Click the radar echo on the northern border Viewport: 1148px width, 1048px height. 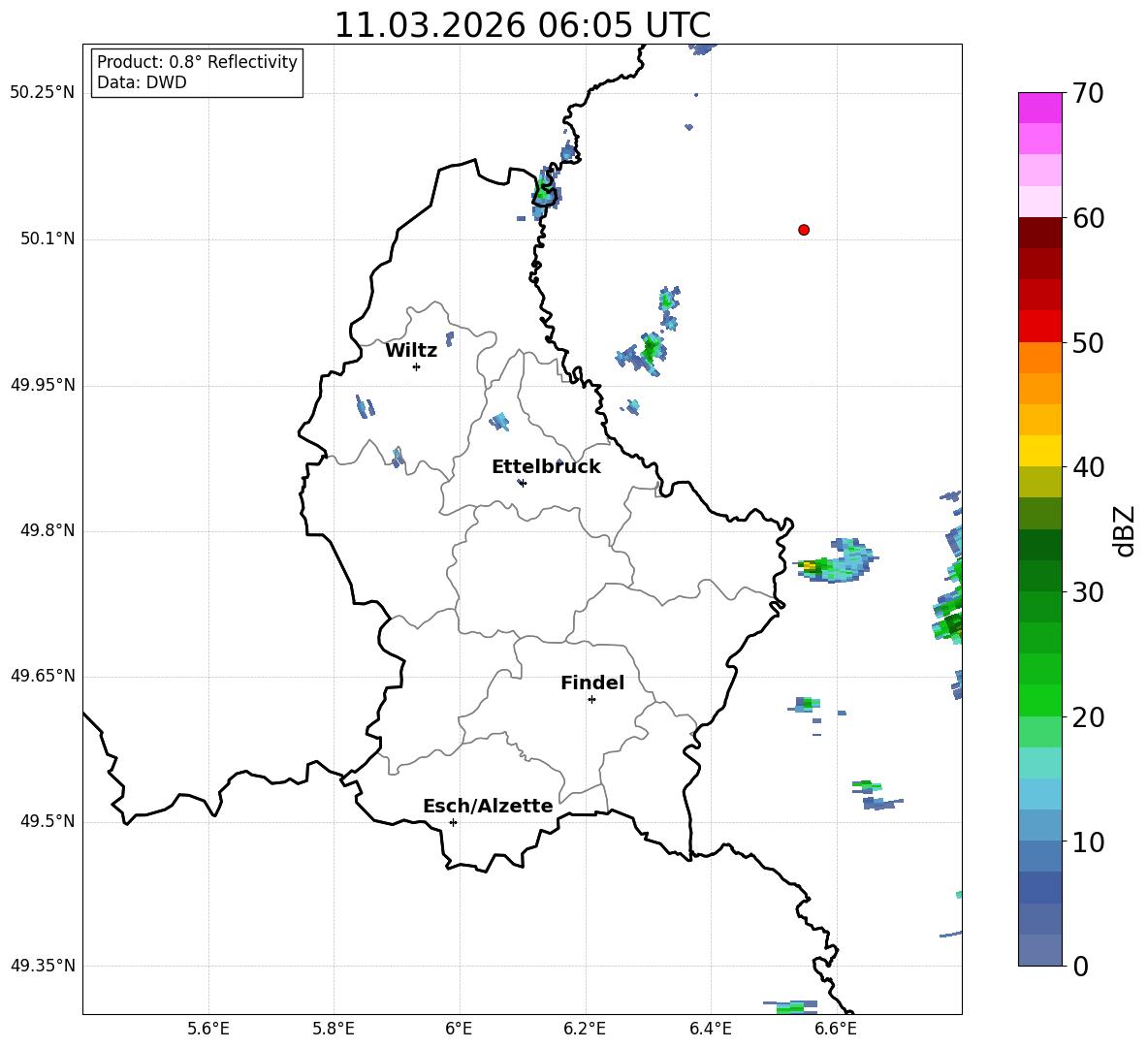point(546,193)
